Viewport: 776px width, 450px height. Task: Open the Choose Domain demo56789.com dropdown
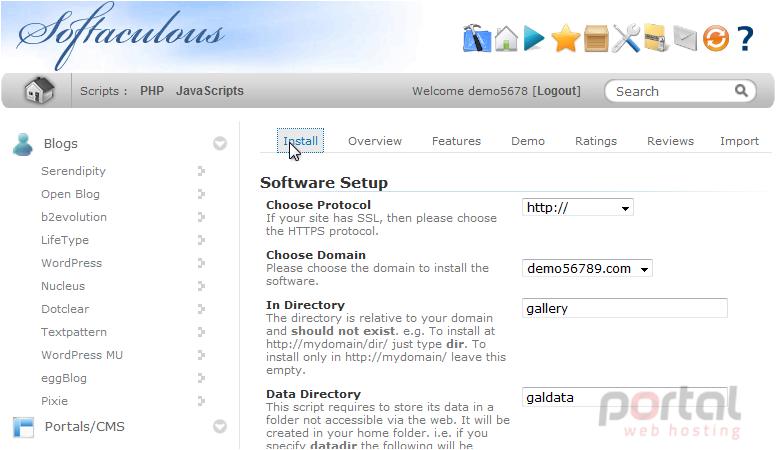pyautogui.click(x=587, y=268)
